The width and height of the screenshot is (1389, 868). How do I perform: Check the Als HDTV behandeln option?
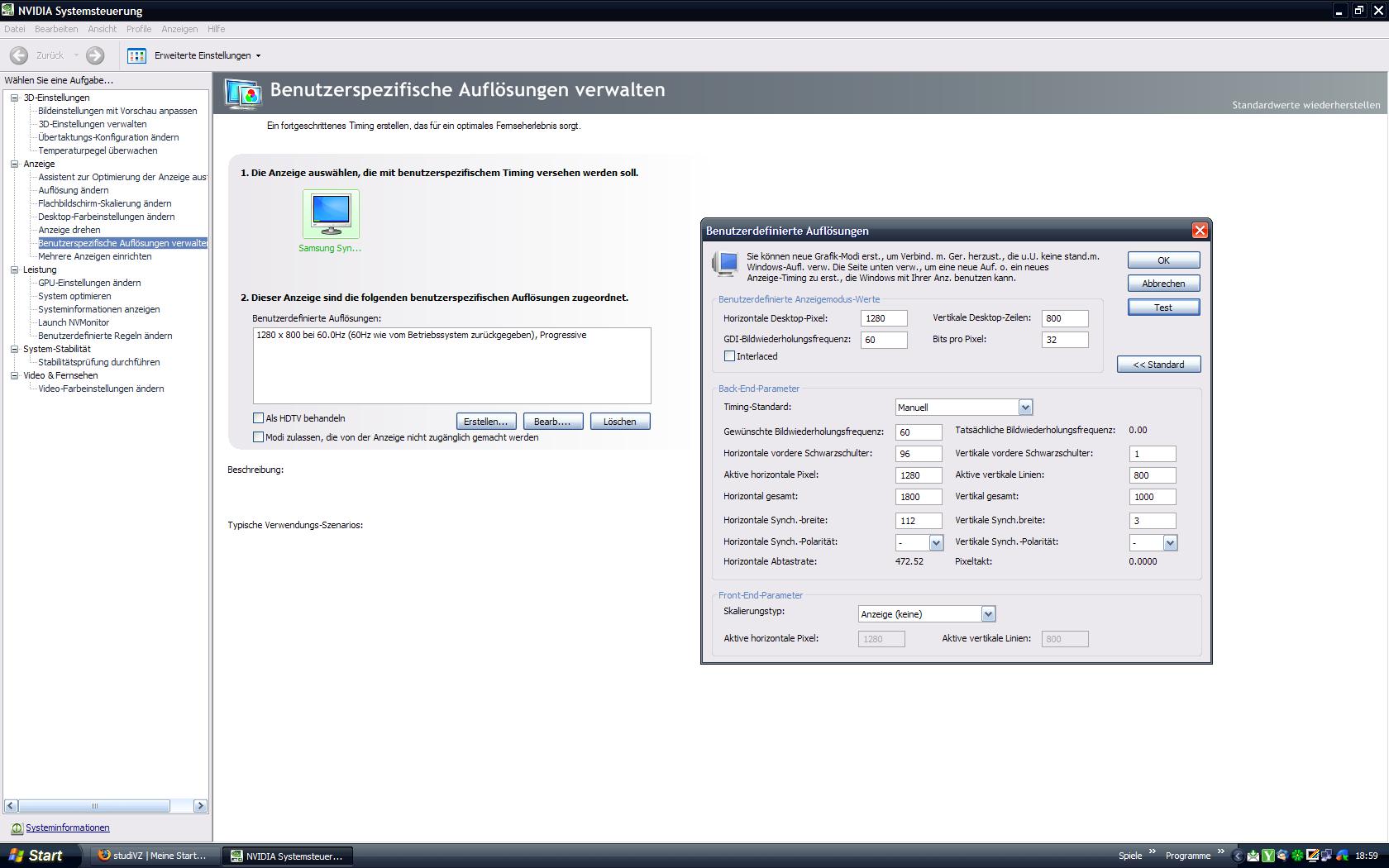(259, 418)
